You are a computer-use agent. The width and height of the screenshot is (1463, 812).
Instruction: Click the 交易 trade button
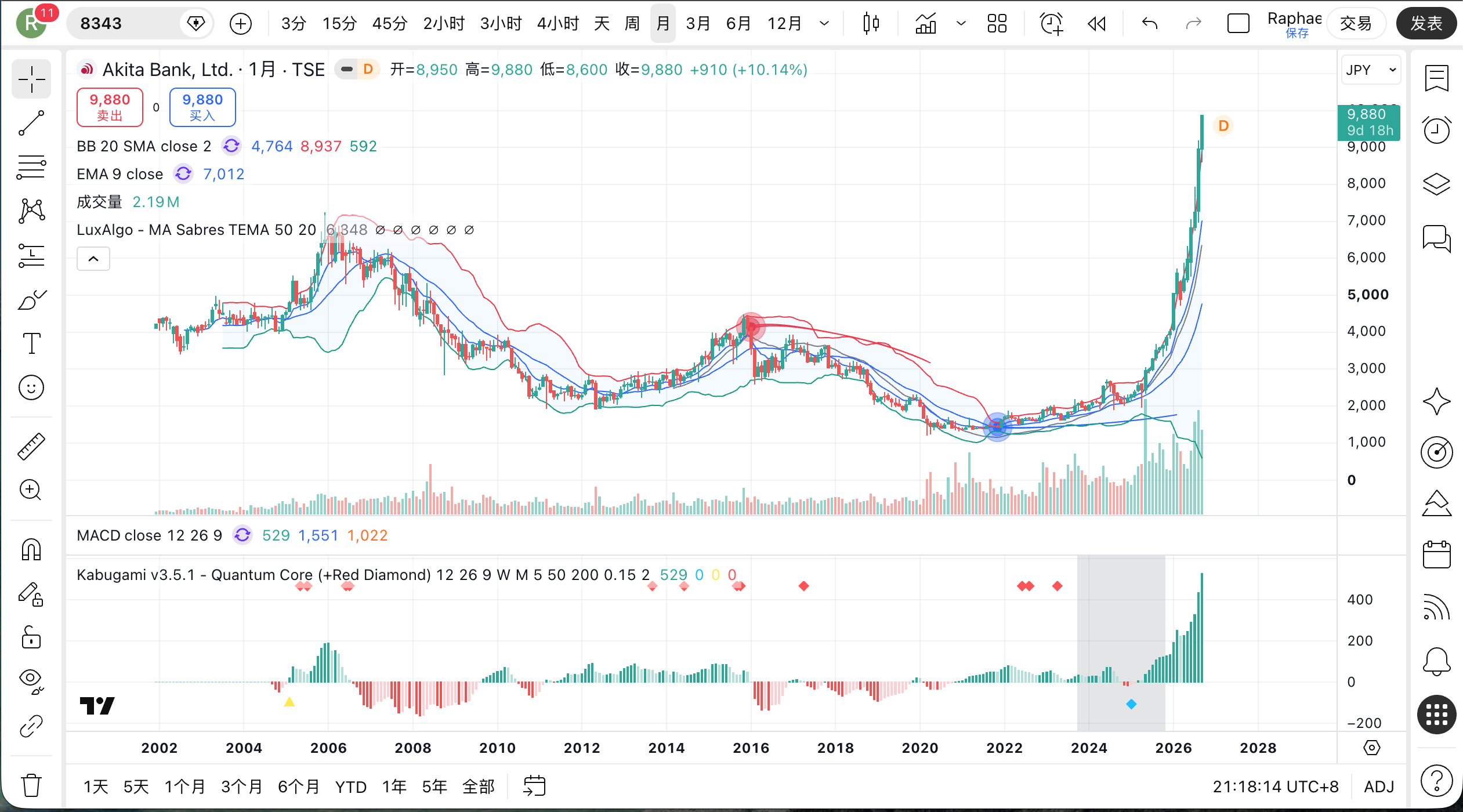coord(1356,24)
